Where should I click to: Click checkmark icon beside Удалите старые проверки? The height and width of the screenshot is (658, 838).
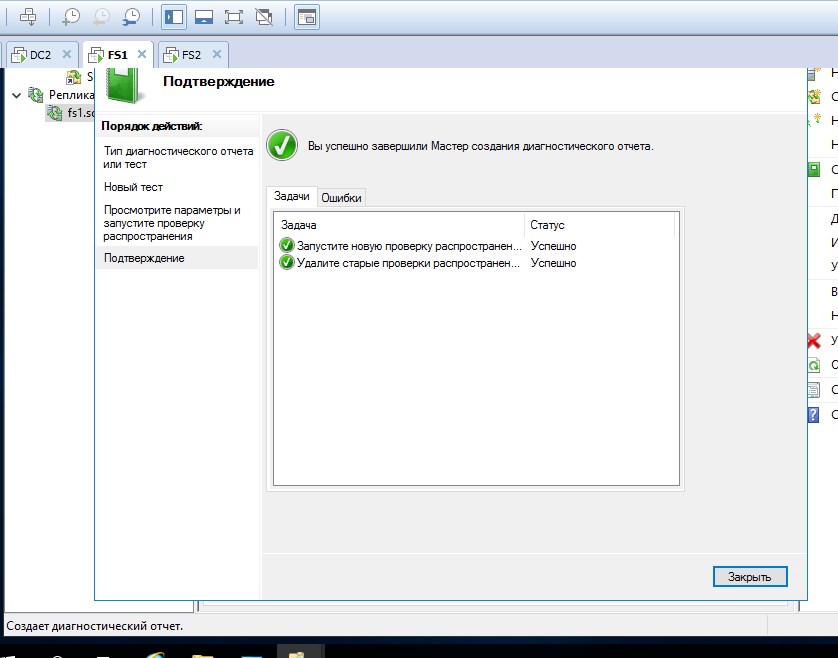pyautogui.click(x=286, y=262)
